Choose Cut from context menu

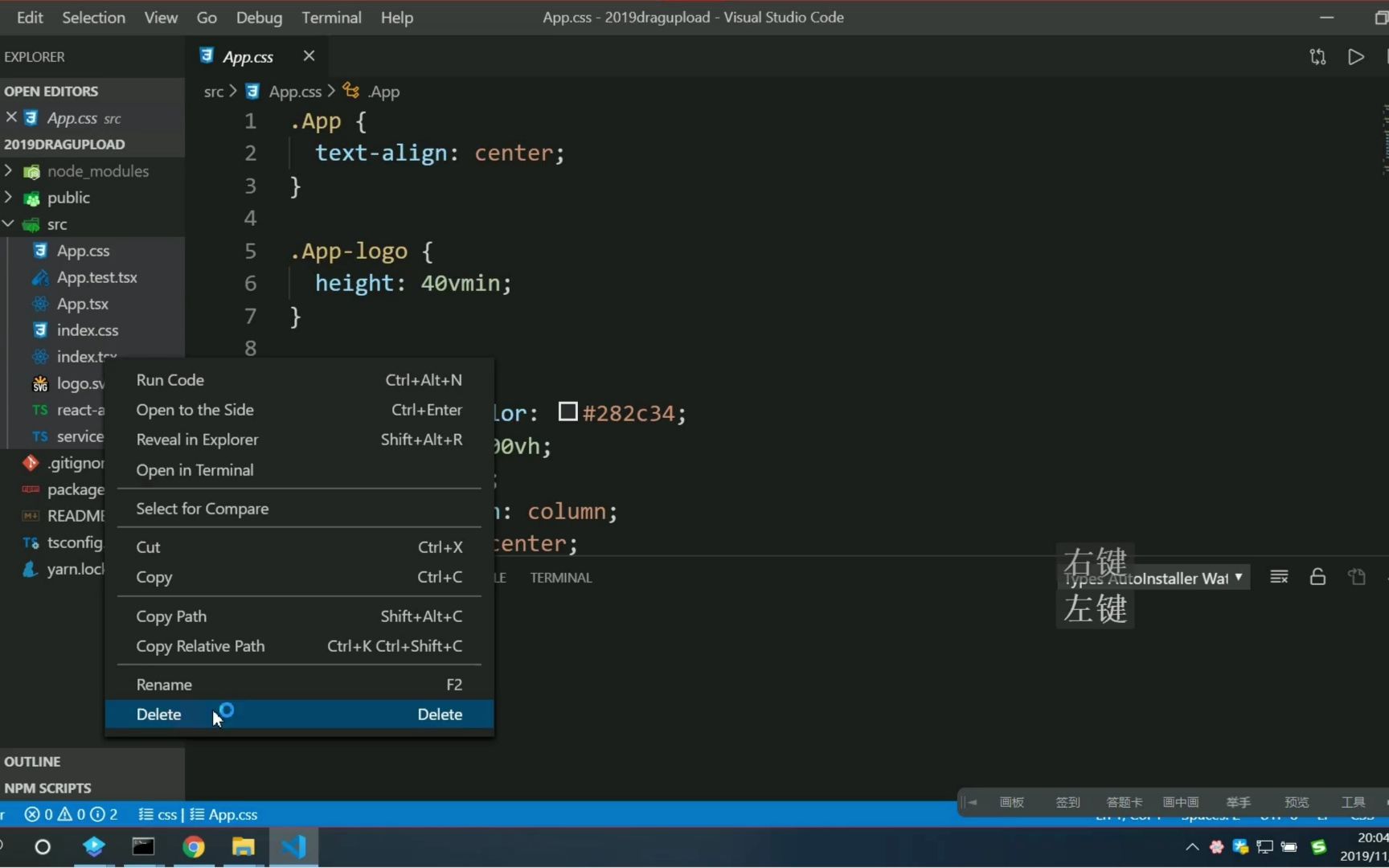point(299,547)
